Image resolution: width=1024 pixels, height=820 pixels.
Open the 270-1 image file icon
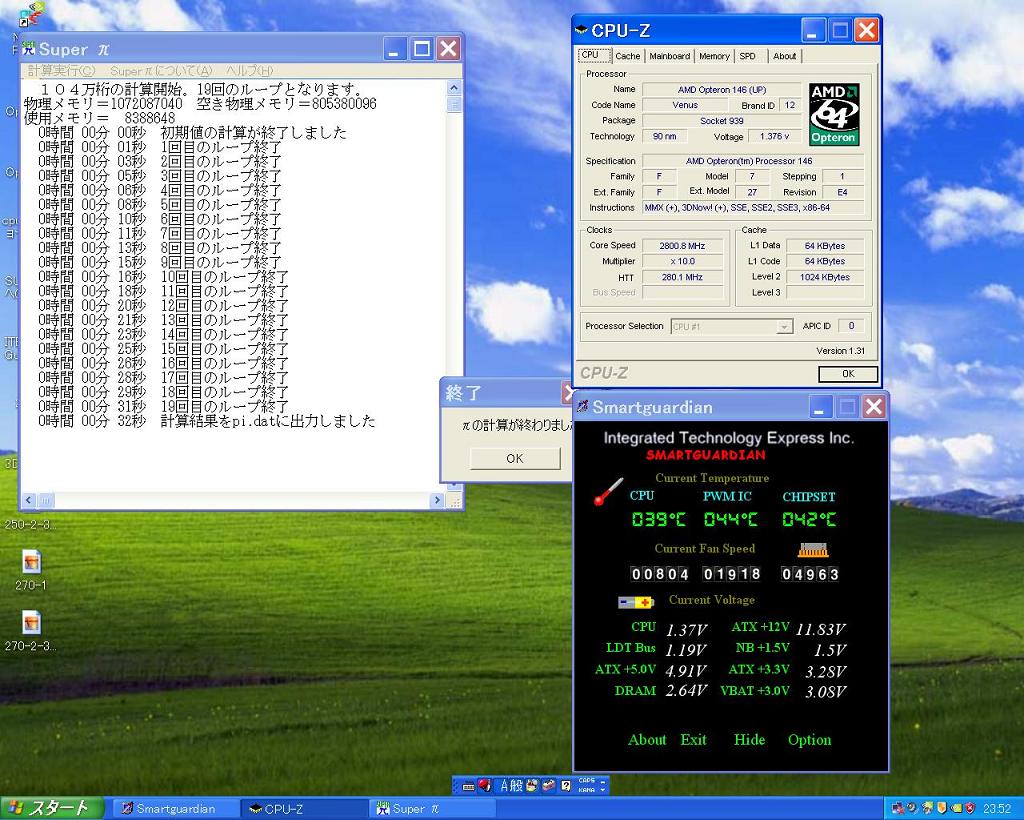coord(31,562)
